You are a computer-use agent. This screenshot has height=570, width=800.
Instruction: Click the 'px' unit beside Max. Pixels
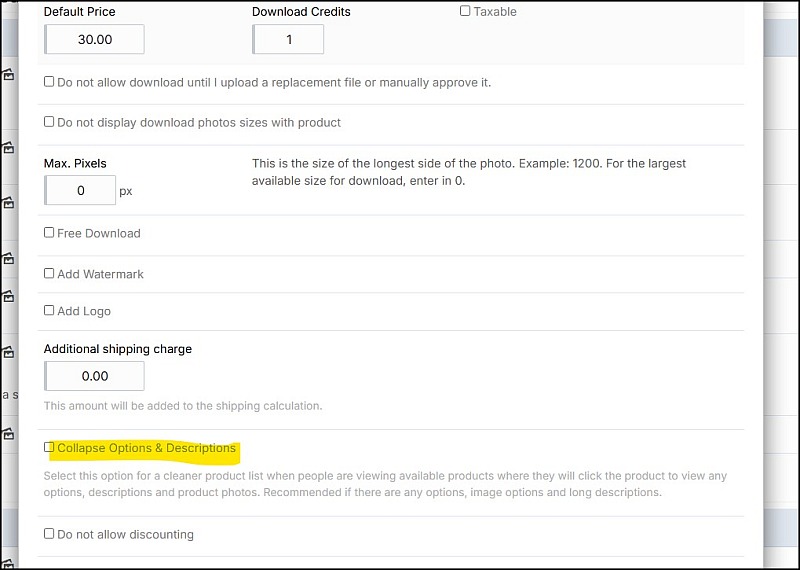[126, 191]
